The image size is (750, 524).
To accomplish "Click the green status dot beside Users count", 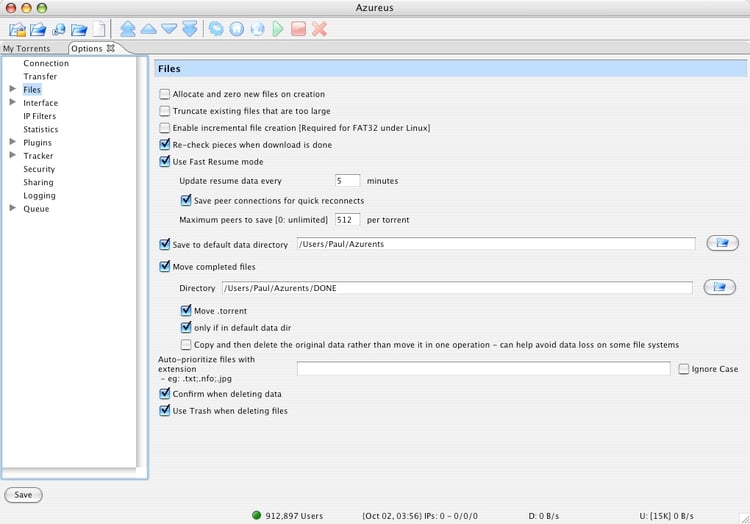I will pos(256,515).
